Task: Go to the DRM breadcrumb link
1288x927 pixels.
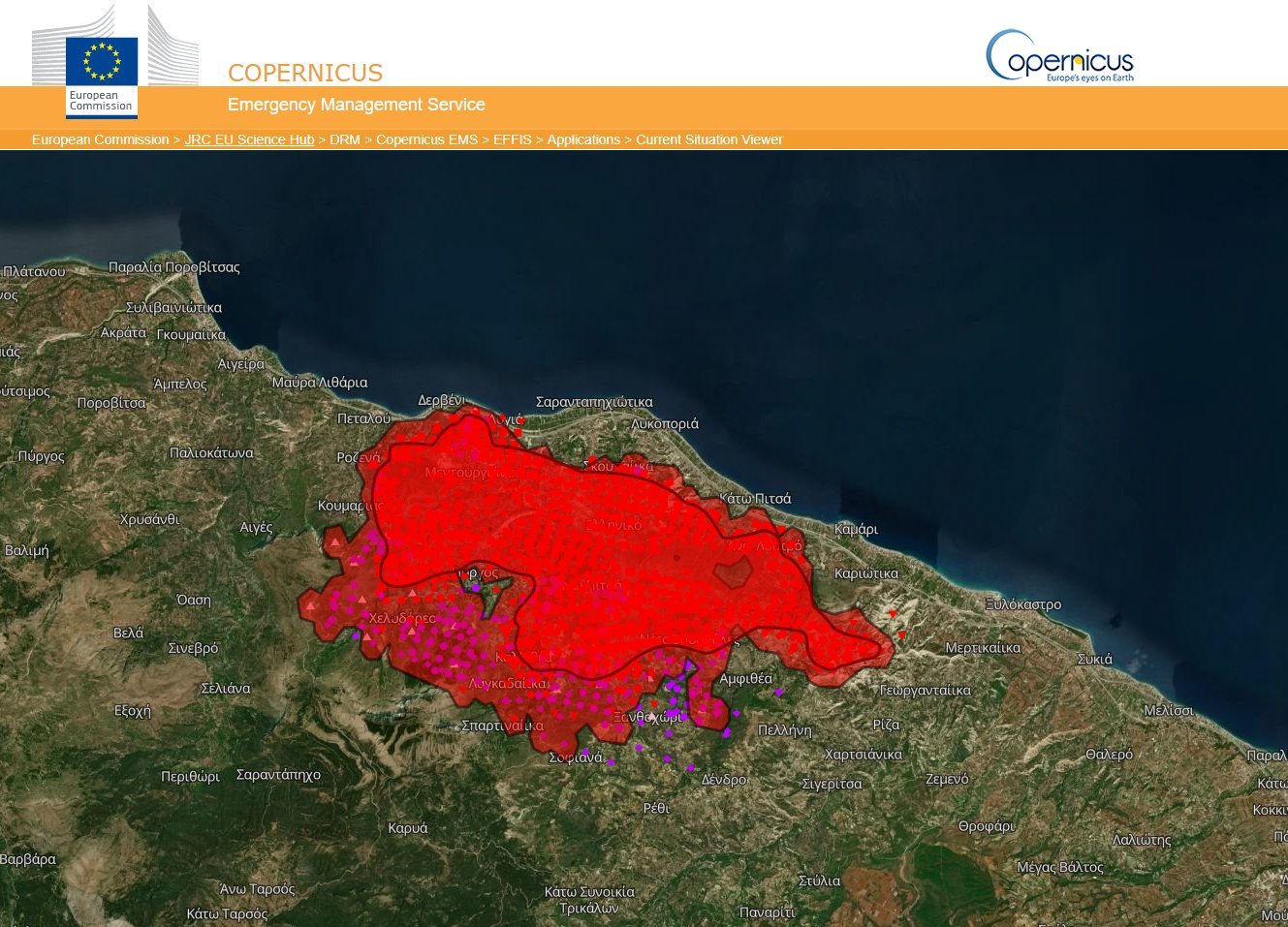Action: pos(344,139)
